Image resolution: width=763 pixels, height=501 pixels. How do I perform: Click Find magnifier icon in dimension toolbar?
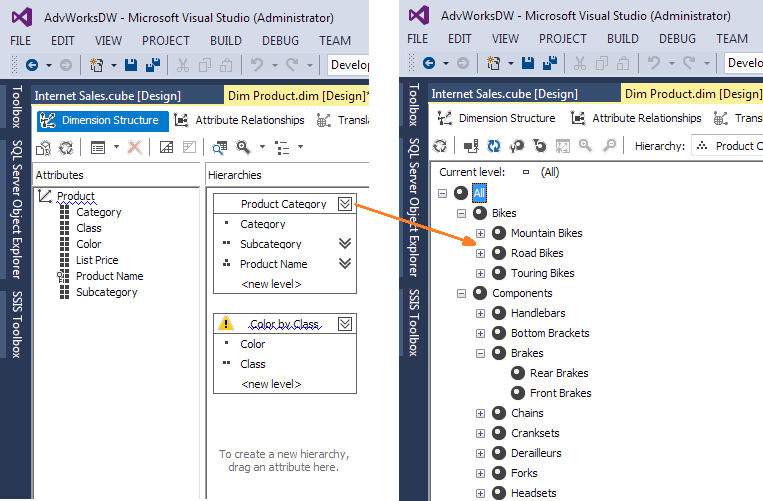(x=242, y=147)
